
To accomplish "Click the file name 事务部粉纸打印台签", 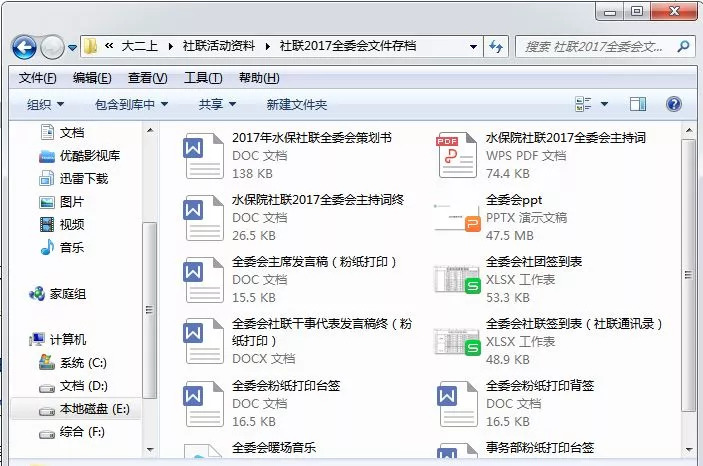I will [x=540, y=448].
